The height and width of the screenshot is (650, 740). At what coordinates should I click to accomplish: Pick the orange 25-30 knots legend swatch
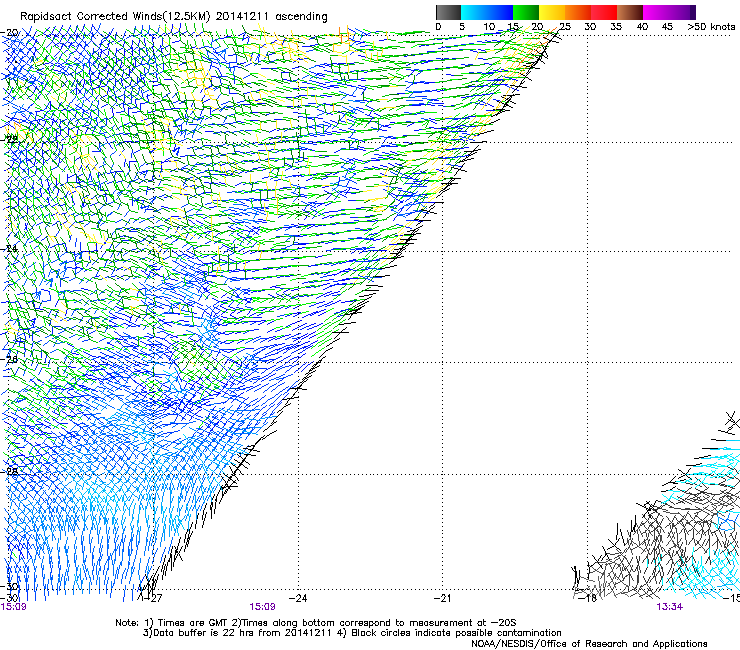(578, 12)
